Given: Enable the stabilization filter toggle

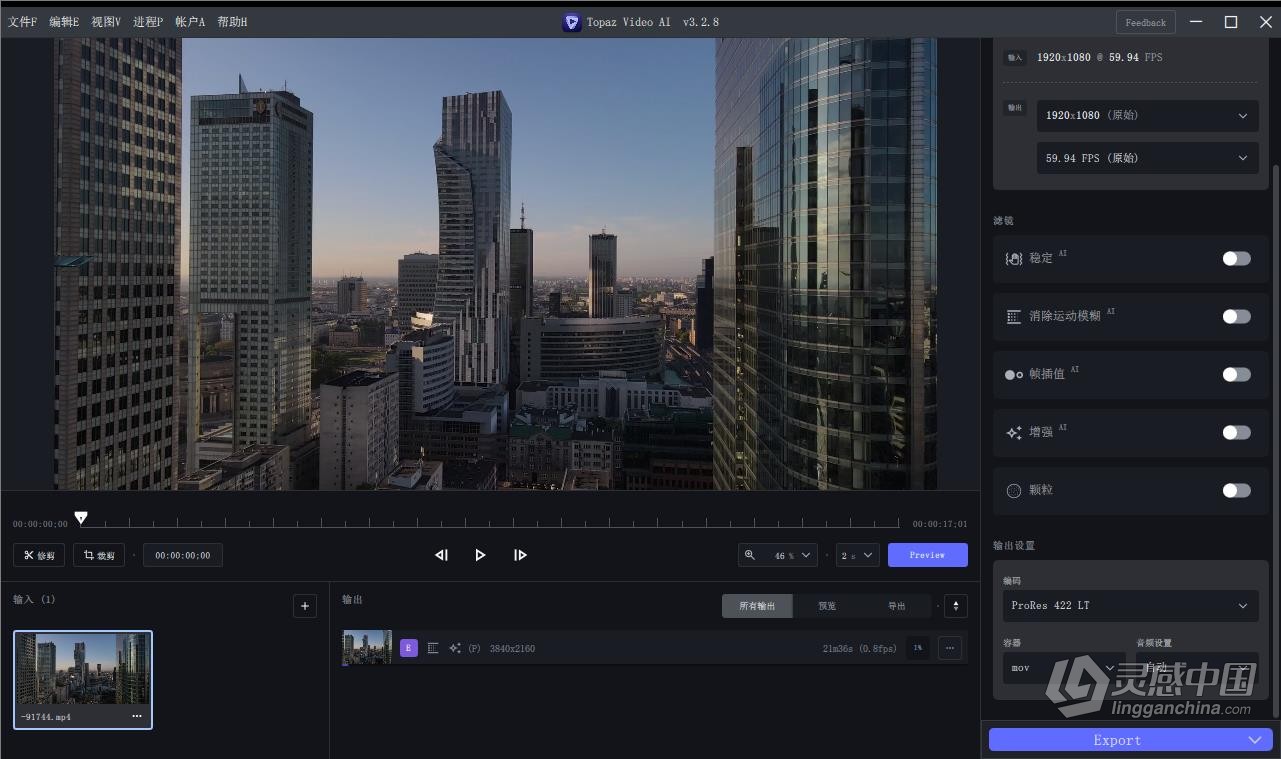Looking at the screenshot, I should pos(1236,258).
